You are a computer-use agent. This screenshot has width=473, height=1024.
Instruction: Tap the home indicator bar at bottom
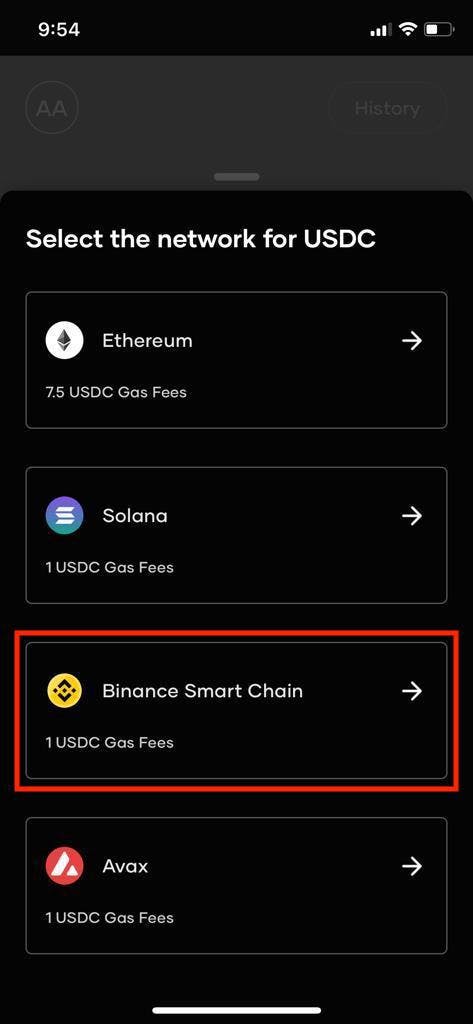[236, 1010]
